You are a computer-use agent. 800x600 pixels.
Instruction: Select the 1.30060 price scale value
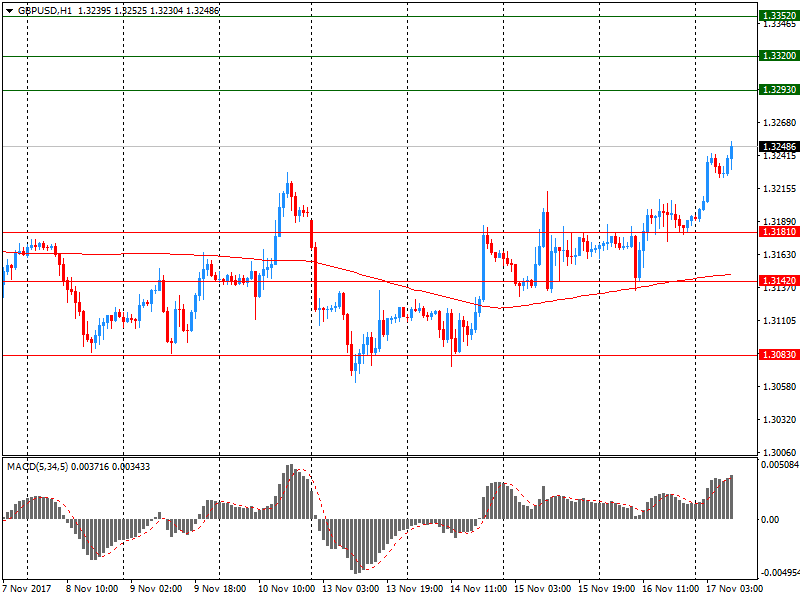tap(779, 453)
